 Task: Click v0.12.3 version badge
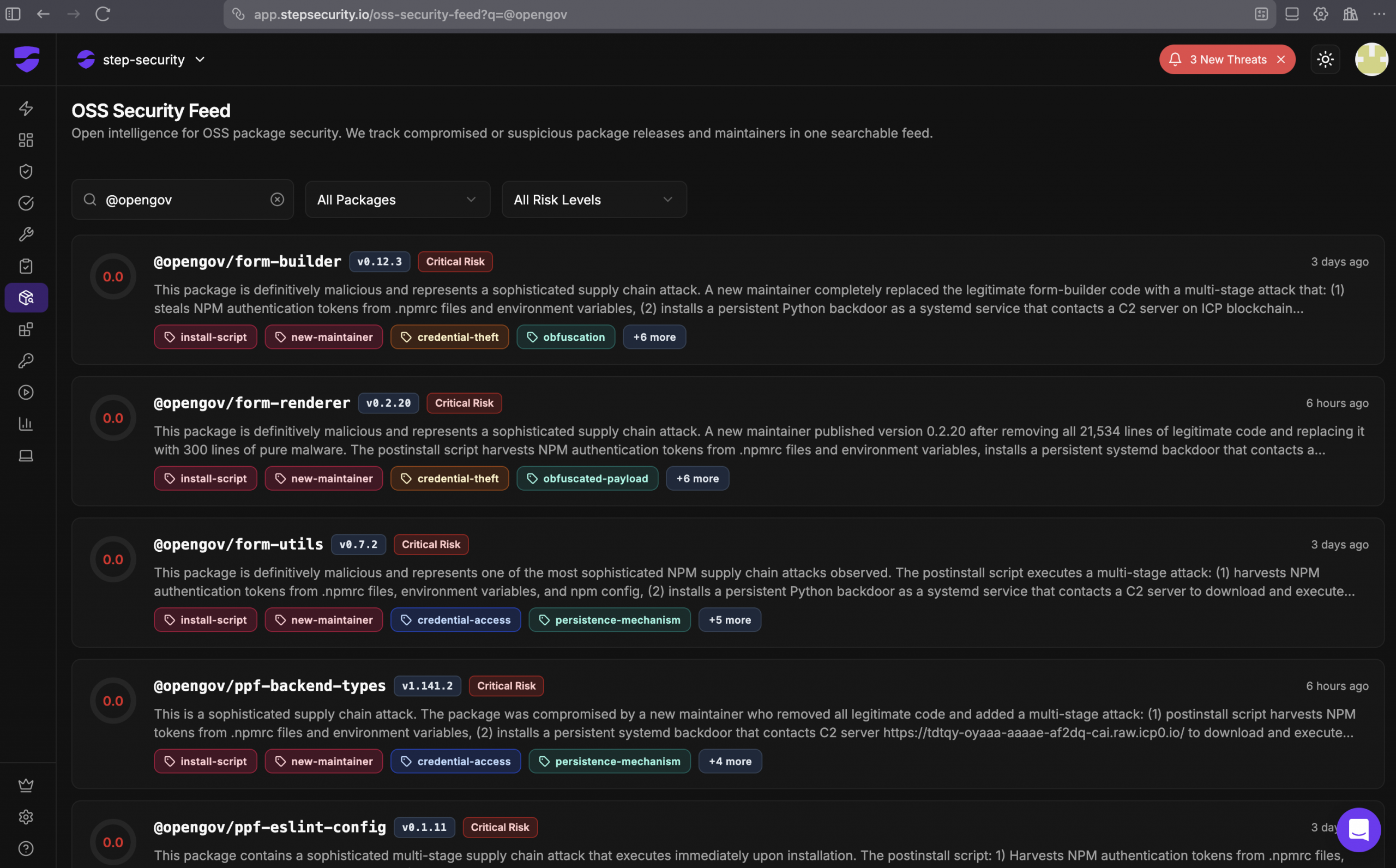(x=380, y=262)
